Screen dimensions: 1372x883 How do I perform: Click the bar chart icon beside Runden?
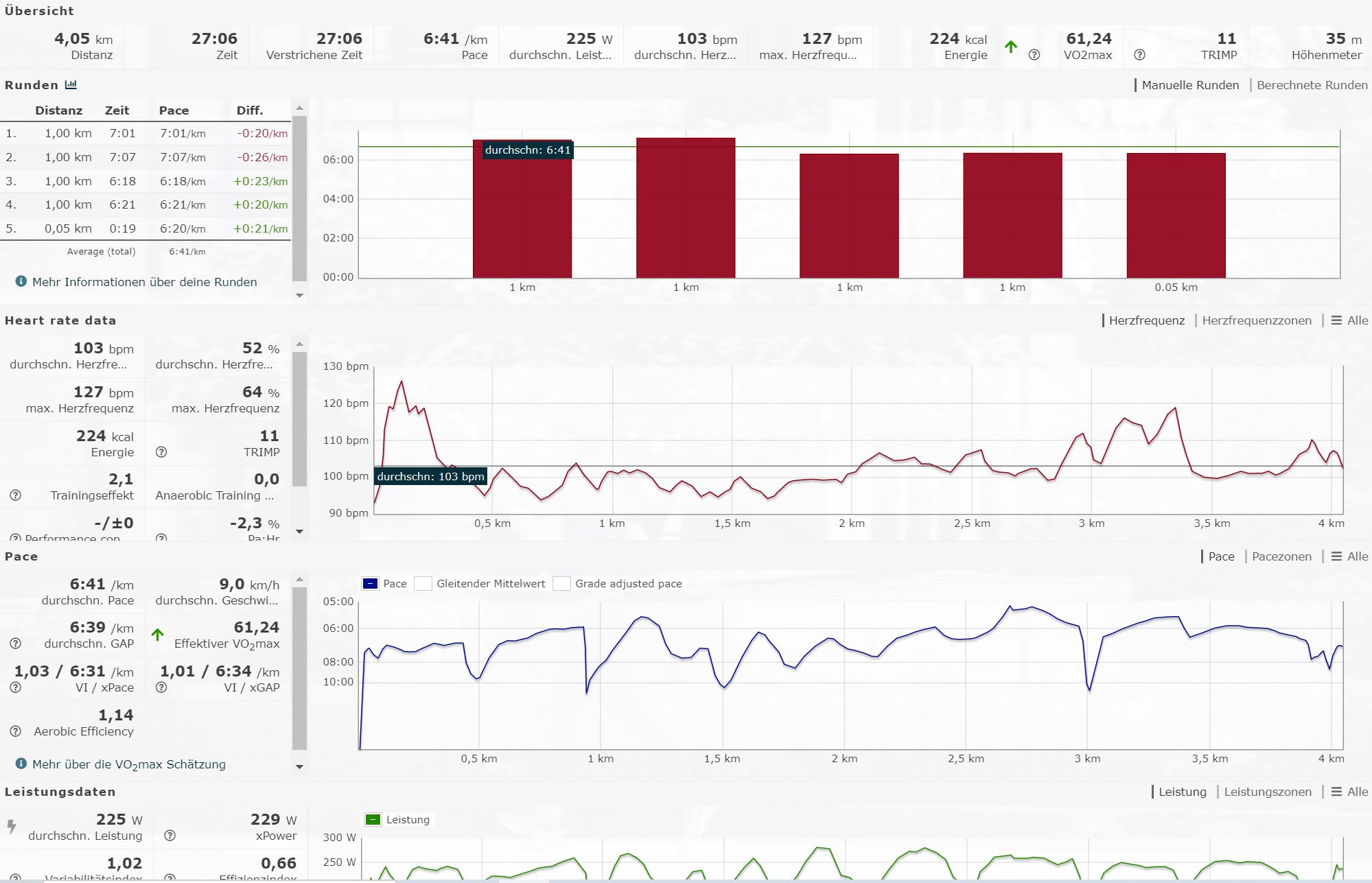tap(71, 85)
